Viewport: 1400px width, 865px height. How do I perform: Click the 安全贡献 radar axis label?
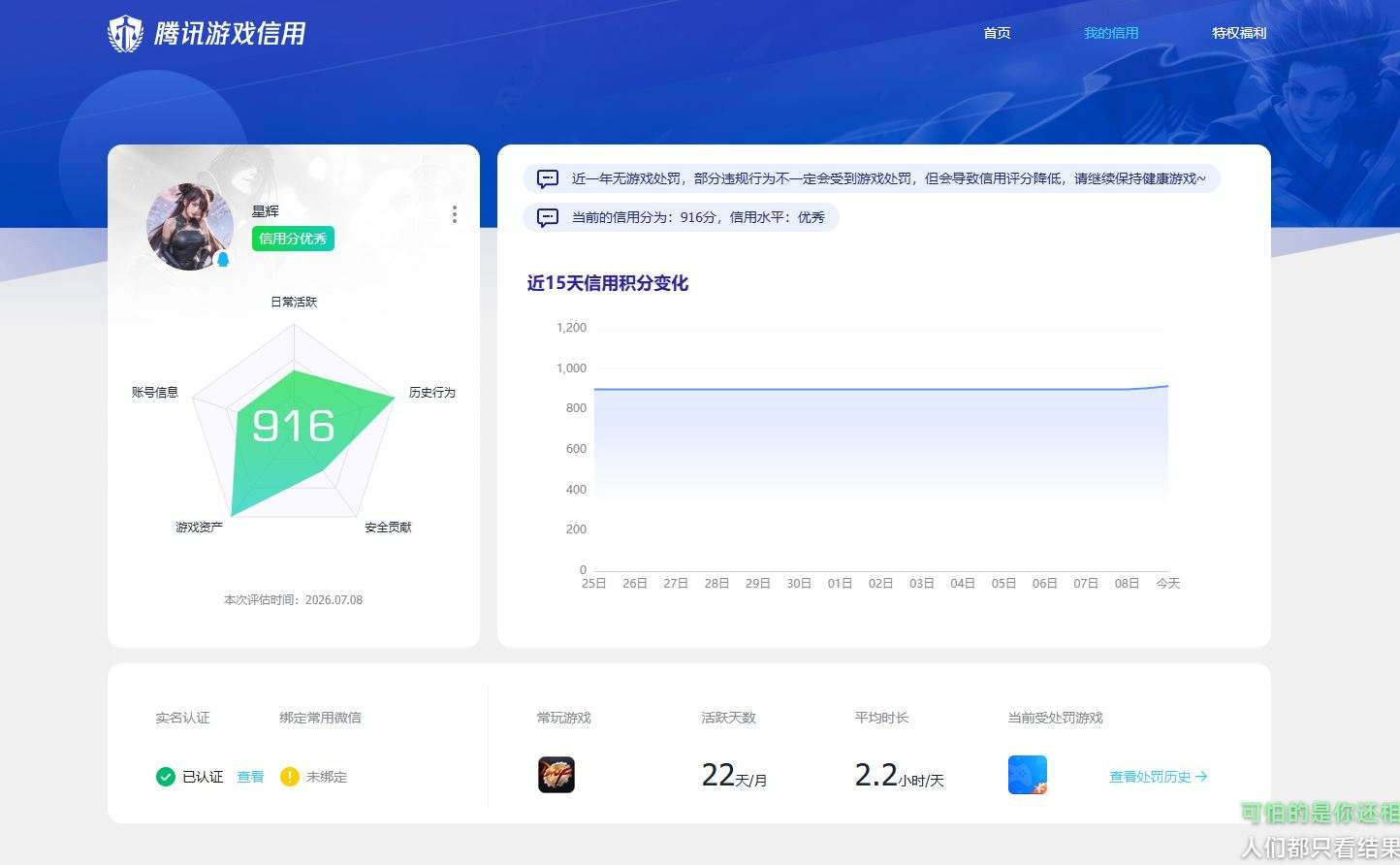pyautogui.click(x=388, y=528)
